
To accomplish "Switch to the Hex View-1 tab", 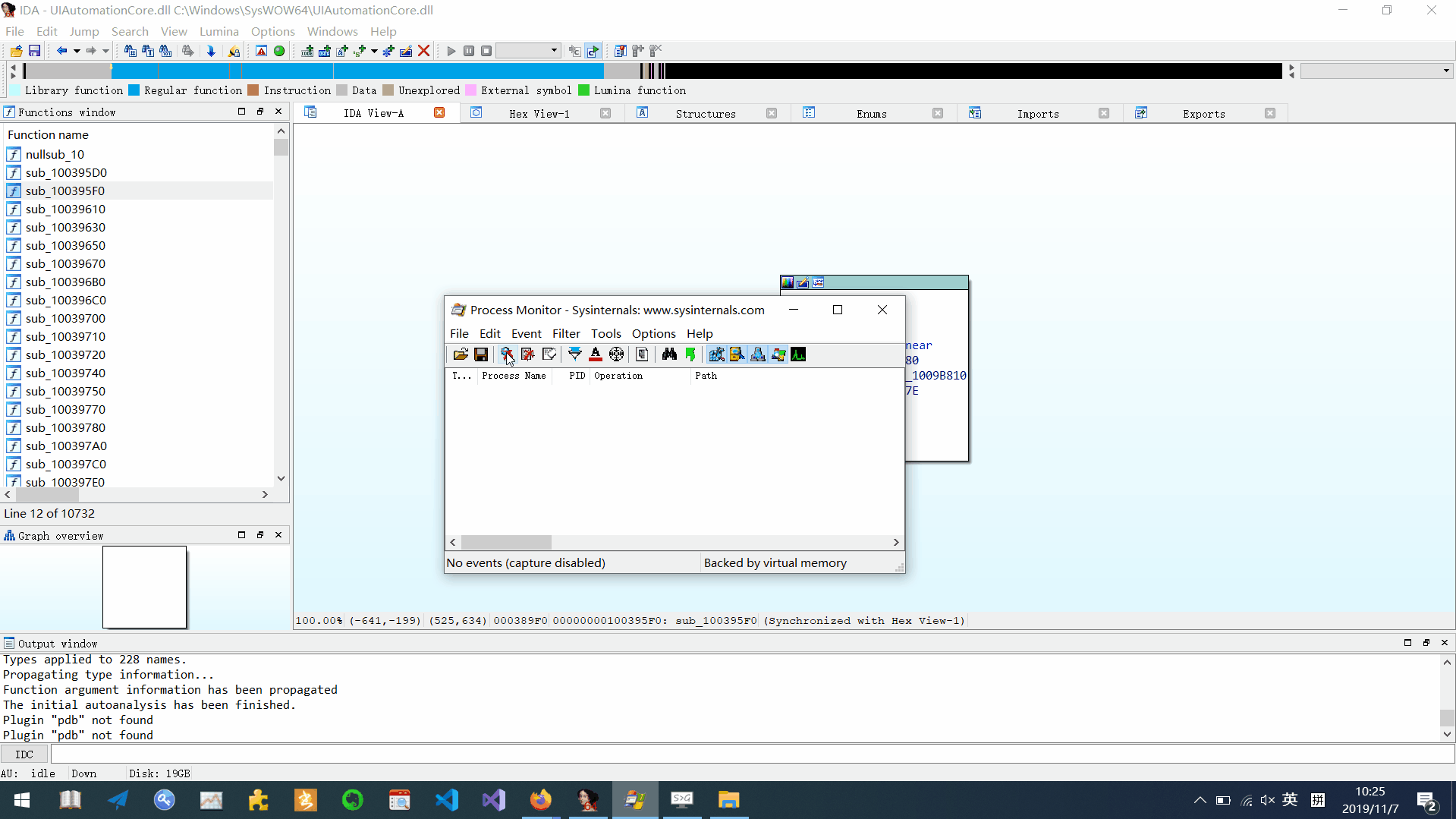I will 539,113.
